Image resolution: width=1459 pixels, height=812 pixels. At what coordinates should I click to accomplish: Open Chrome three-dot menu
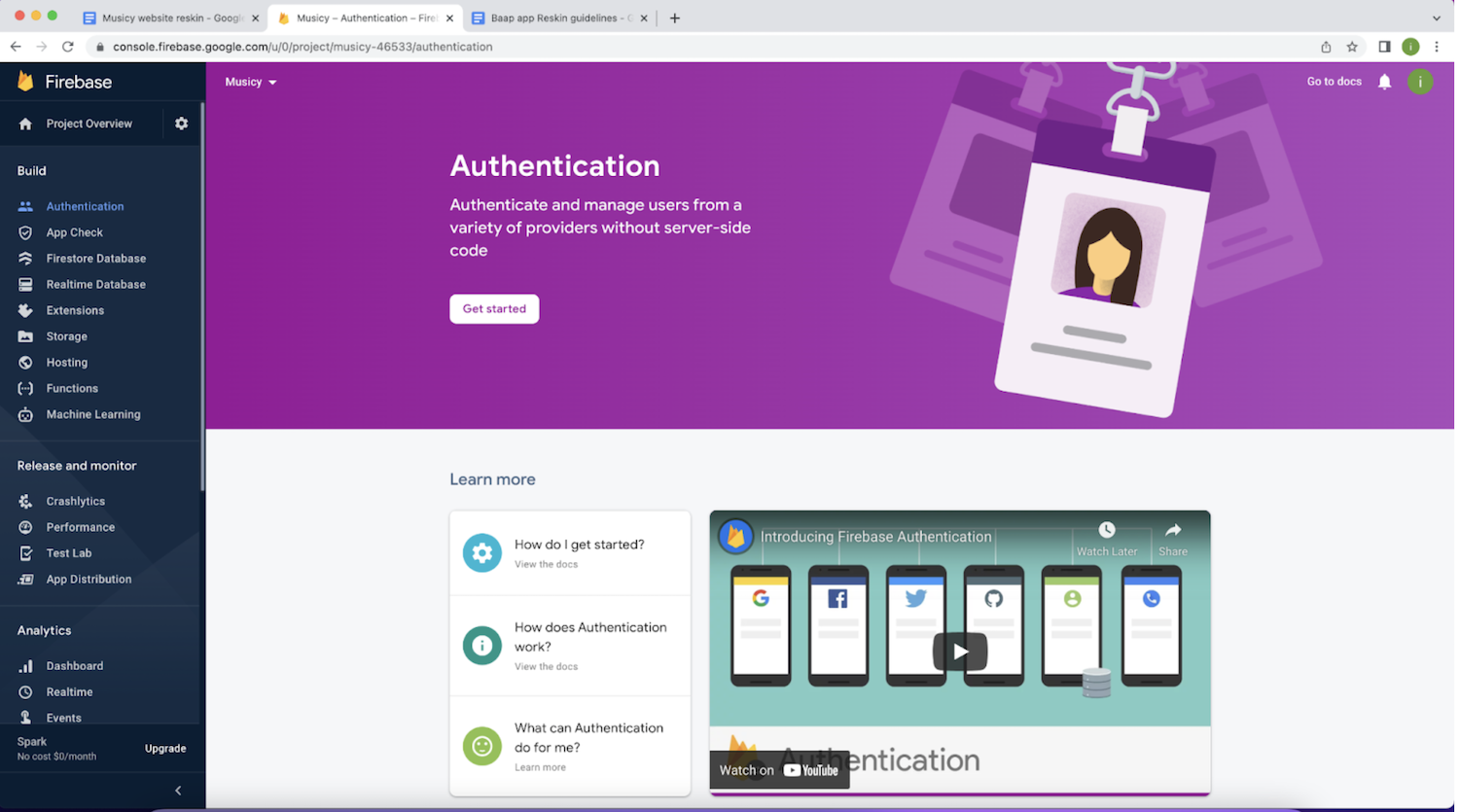(x=1437, y=47)
